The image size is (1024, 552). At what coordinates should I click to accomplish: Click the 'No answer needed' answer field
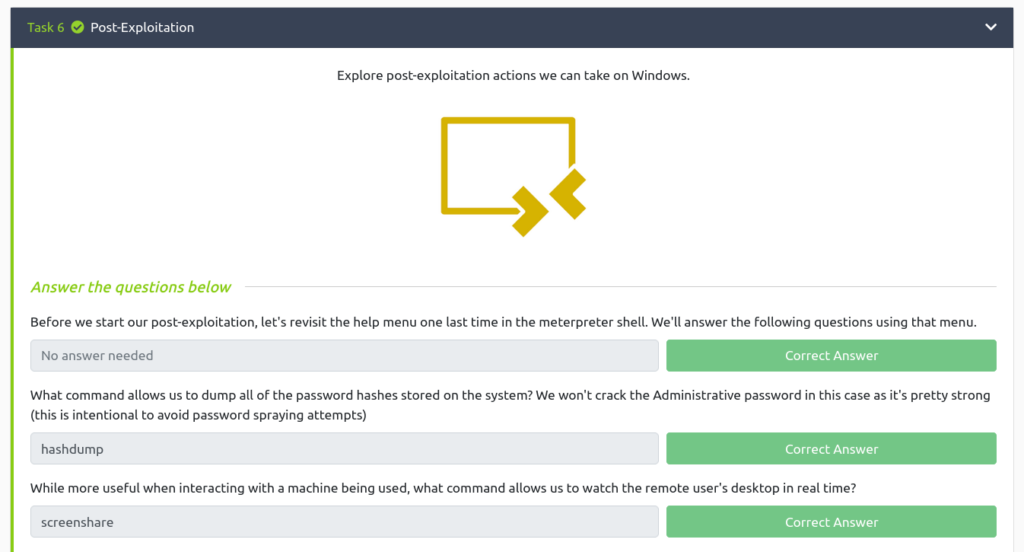point(344,355)
